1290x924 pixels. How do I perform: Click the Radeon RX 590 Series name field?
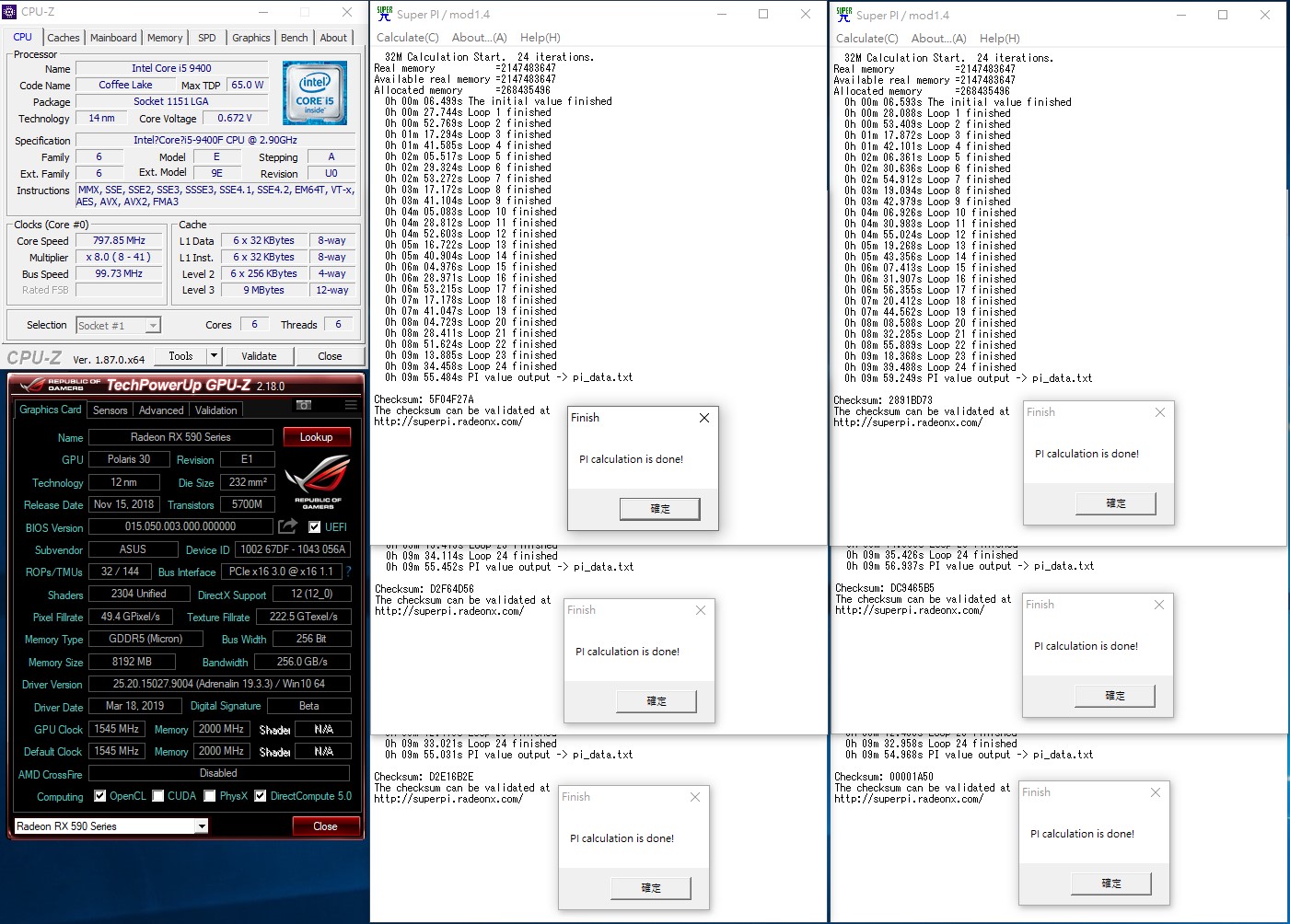pyautogui.click(x=180, y=437)
